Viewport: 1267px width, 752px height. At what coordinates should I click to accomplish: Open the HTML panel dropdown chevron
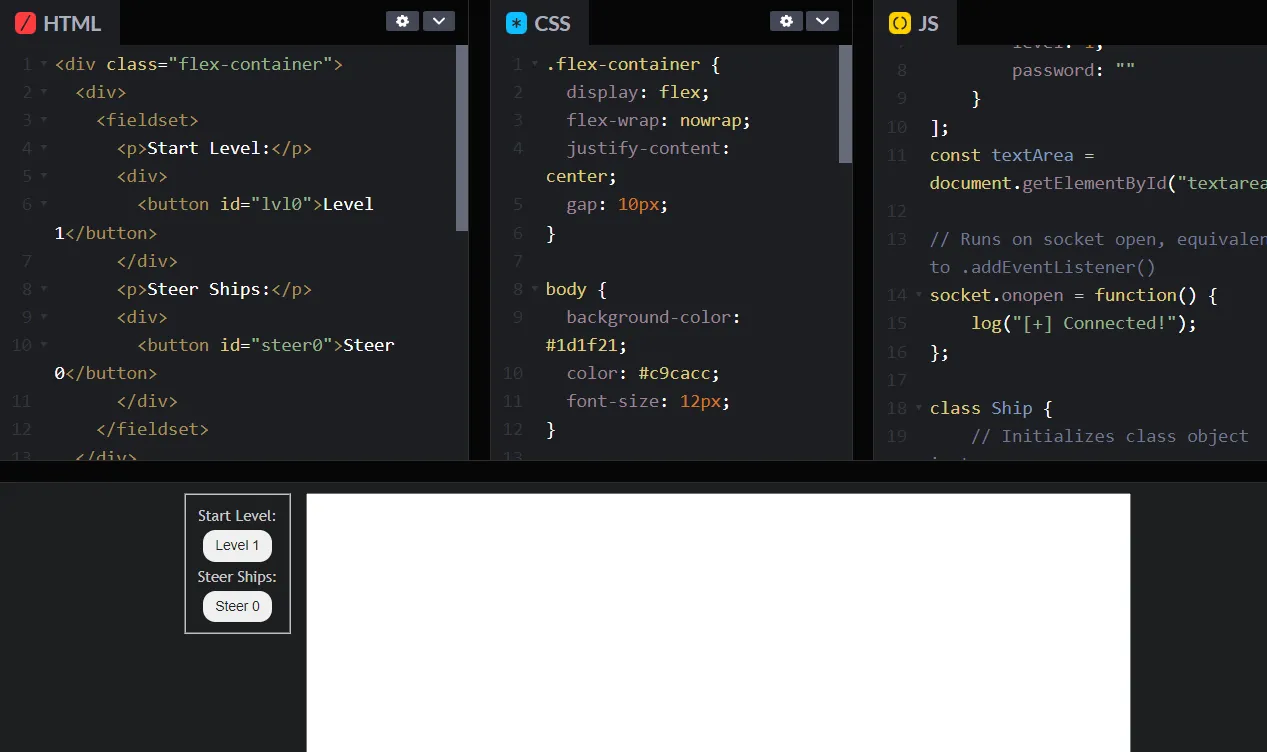coord(438,20)
